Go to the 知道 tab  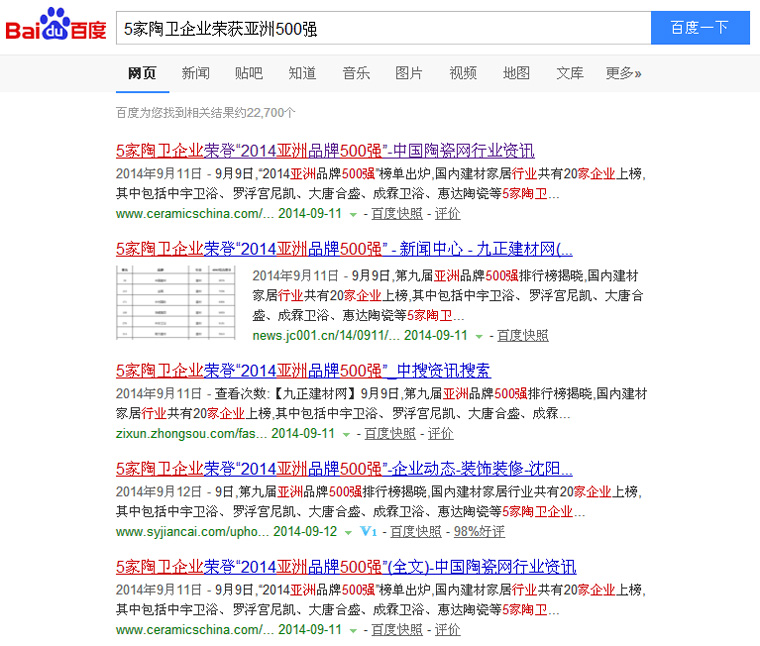coord(302,73)
